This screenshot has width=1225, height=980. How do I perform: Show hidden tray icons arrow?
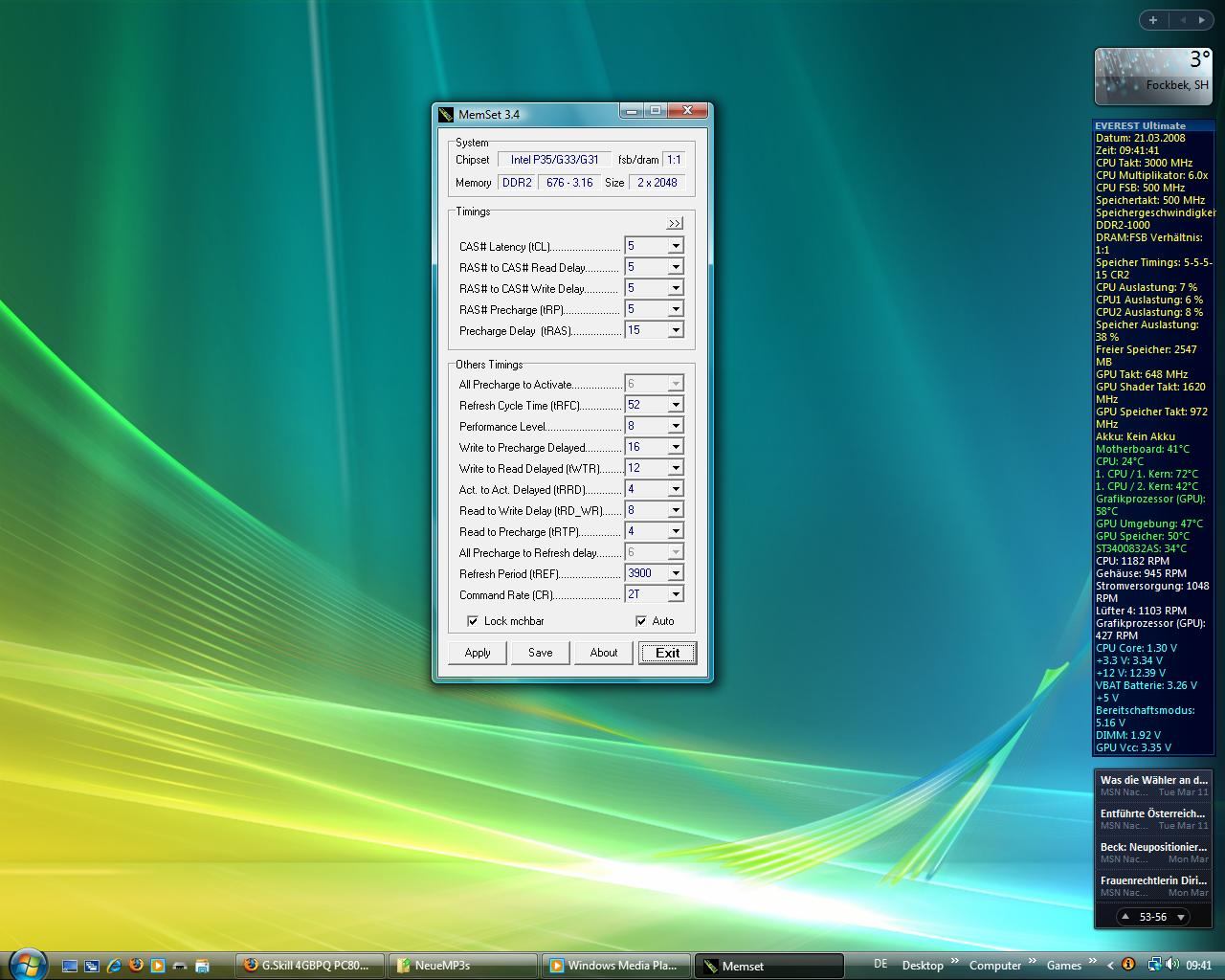pos(1110,966)
